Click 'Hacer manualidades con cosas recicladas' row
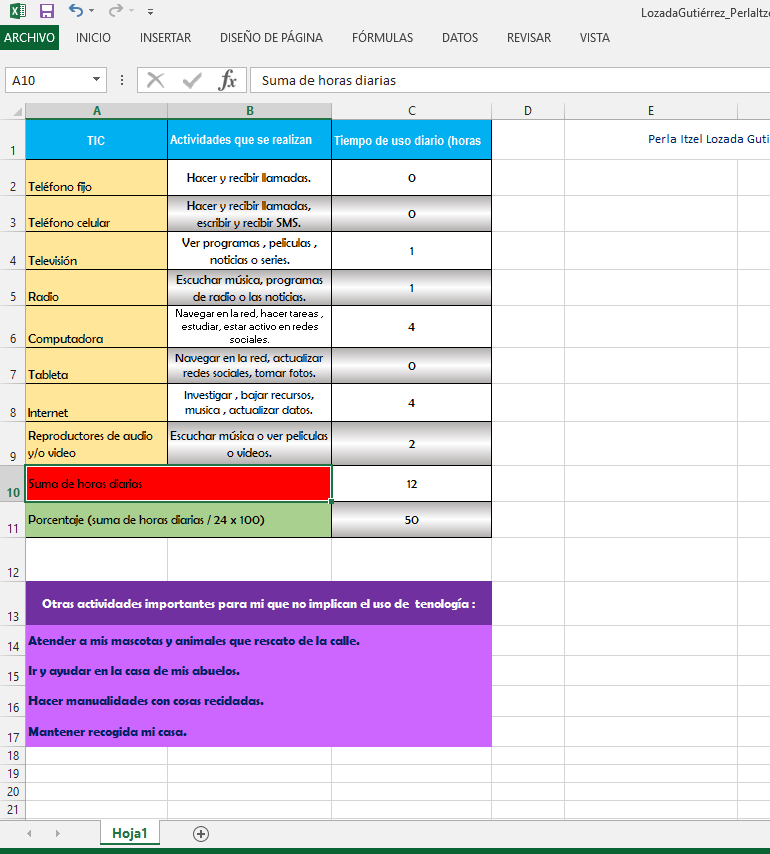Screen dimensions: 770x854 259,701
